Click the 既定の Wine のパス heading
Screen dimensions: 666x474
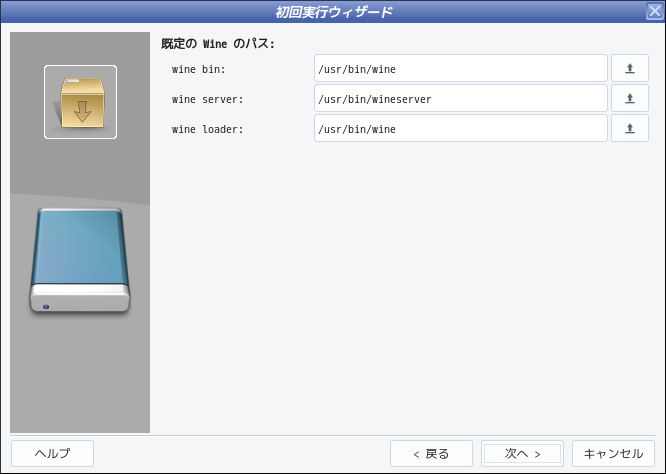pyautogui.click(x=218, y=44)
